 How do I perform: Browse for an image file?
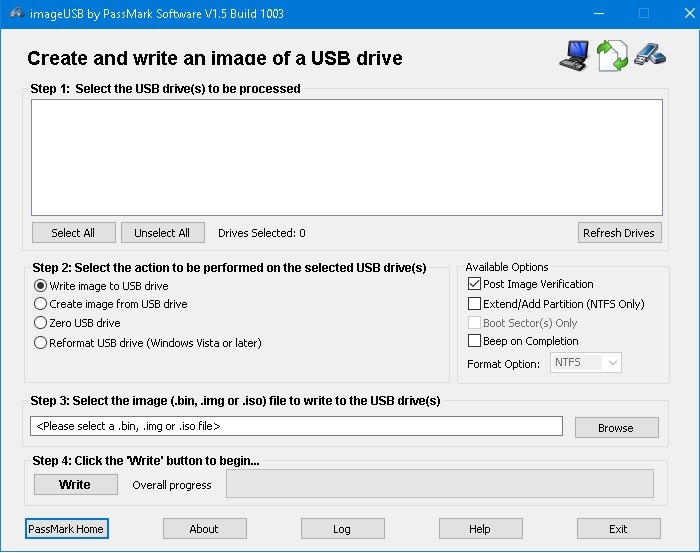pyautogui.click(x=617, y=428)
